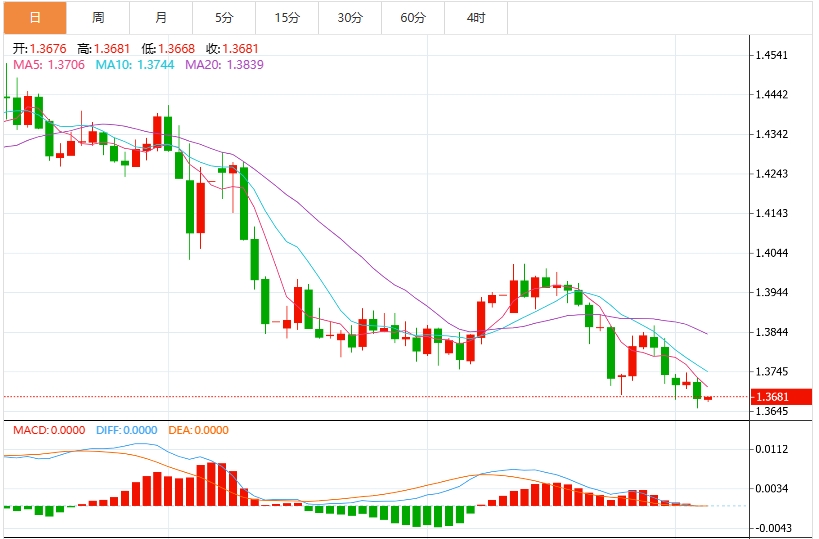Click the 1.4342 price axis label
This screenshot has width=819, height=539.
(x=772, y=134)
